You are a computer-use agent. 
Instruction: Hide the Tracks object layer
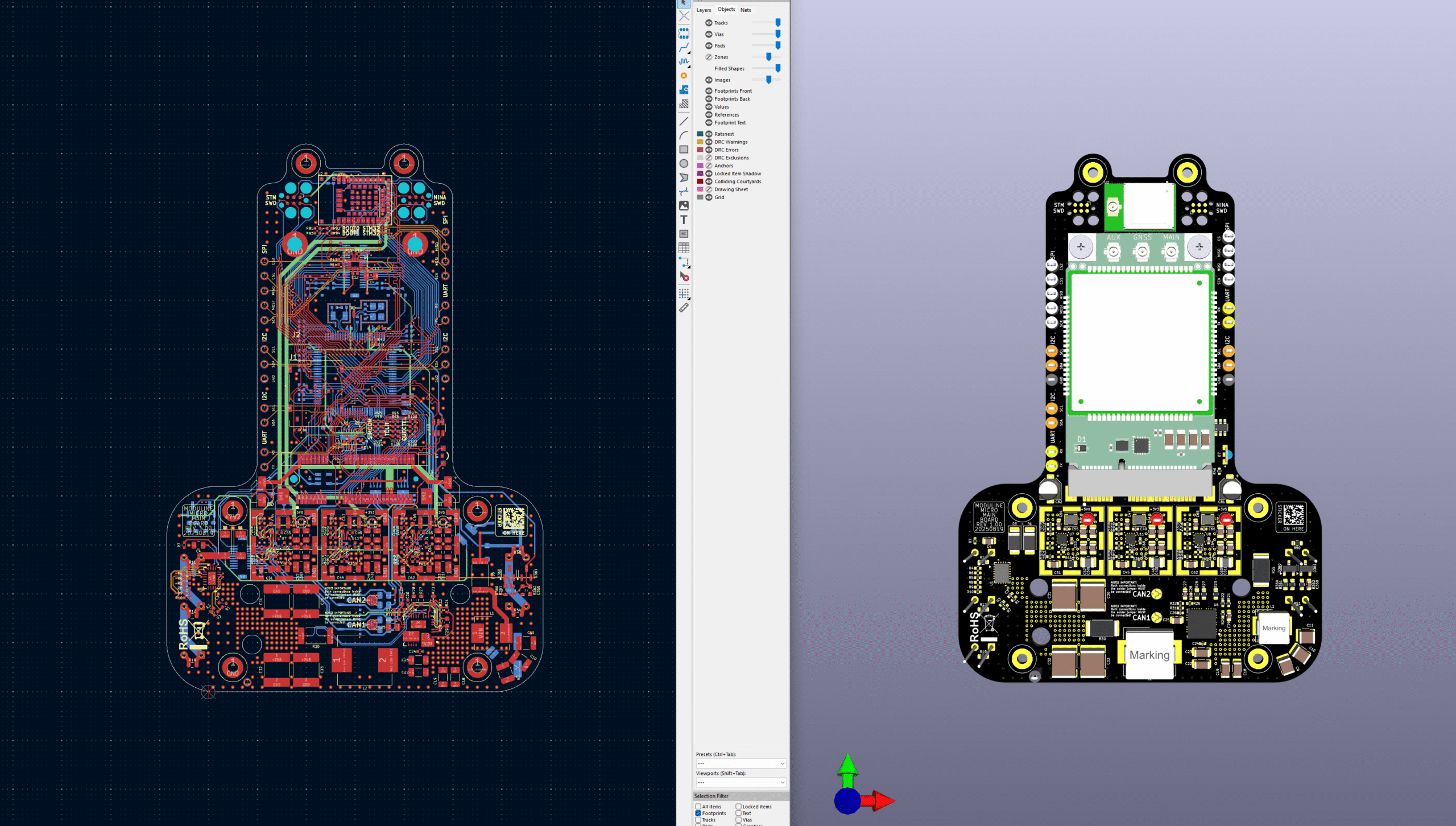coord(709,23)
